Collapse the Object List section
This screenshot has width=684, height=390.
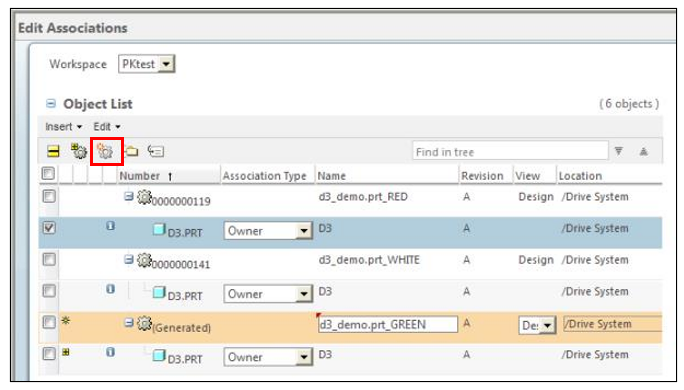[51, 104]
